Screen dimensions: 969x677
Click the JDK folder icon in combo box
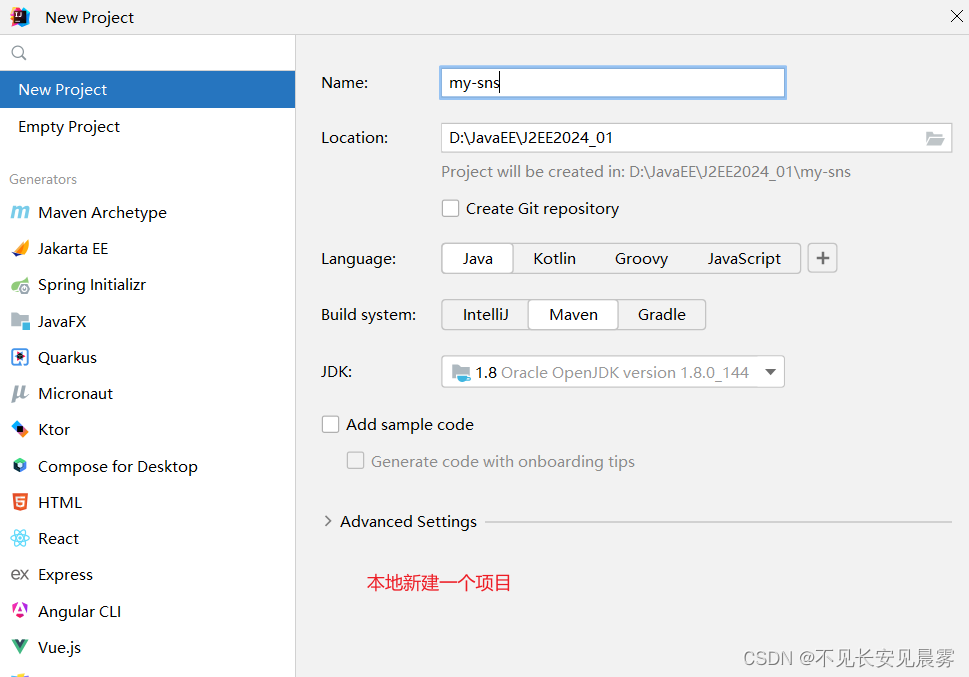point(461,372)
